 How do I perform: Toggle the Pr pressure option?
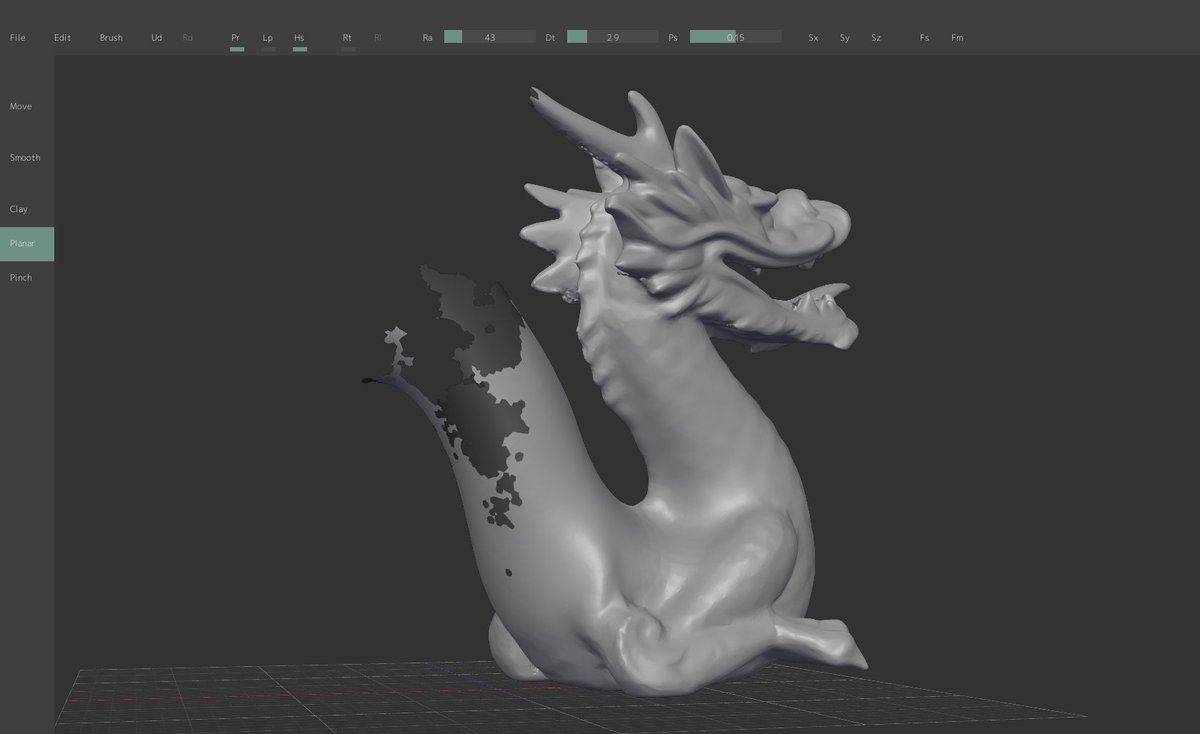point(236,37)
